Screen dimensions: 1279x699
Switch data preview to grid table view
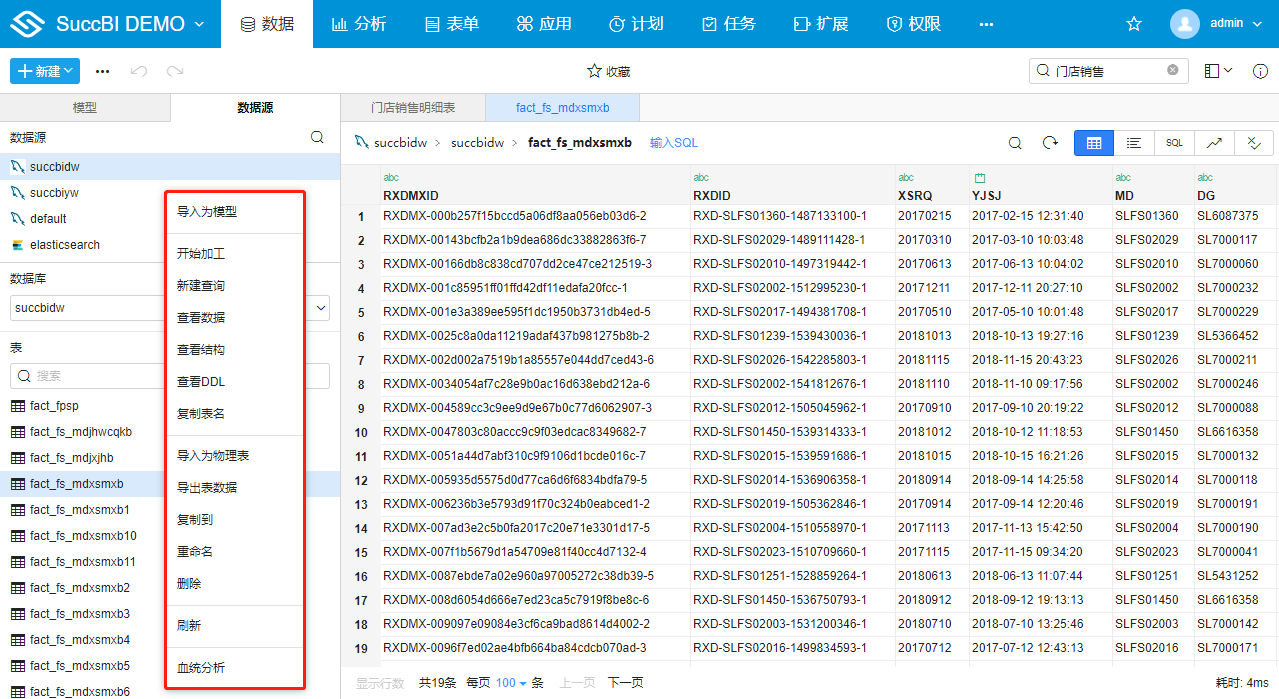(1093, 143)
